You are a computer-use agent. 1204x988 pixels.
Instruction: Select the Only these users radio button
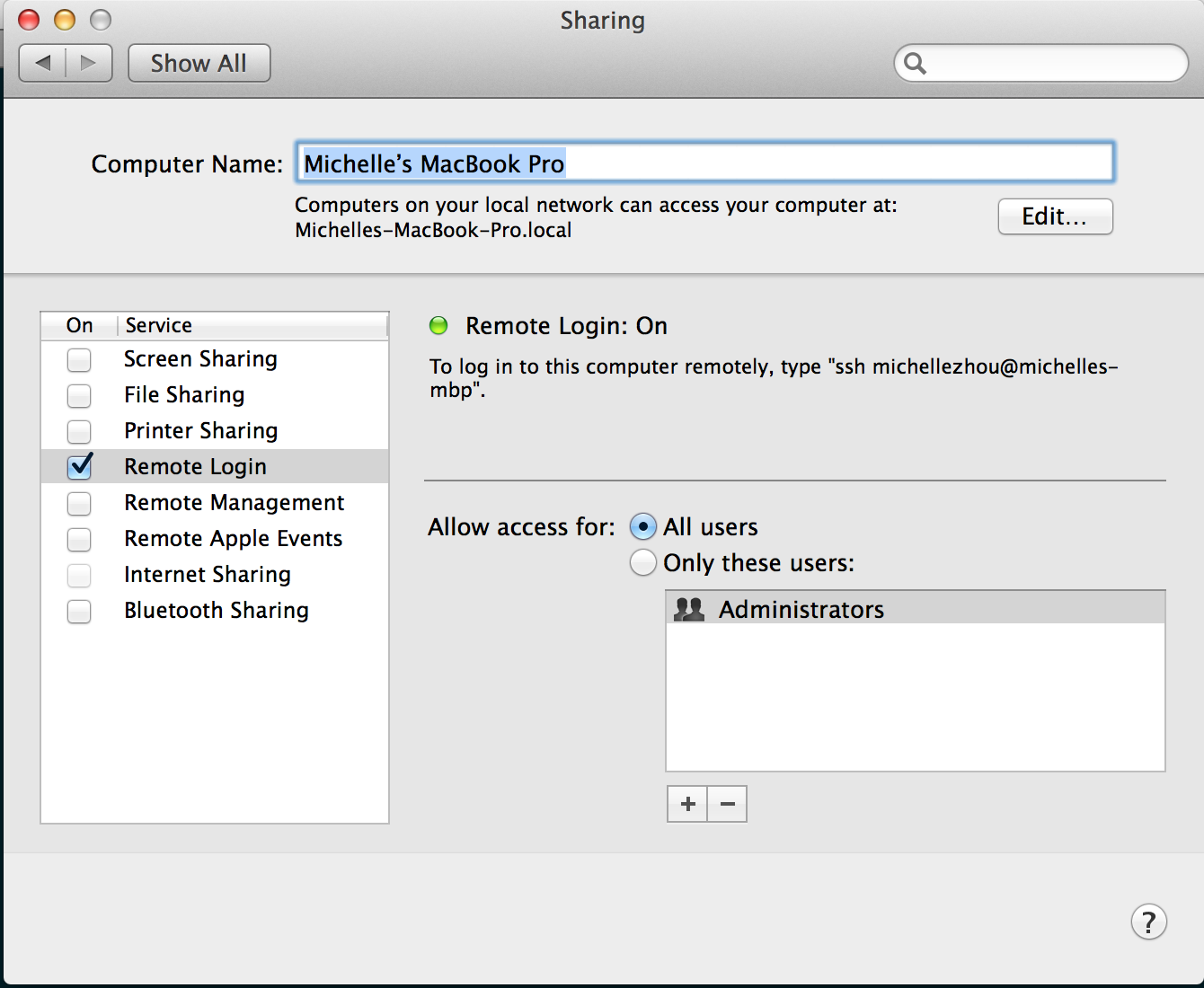[x=642, y=562]
